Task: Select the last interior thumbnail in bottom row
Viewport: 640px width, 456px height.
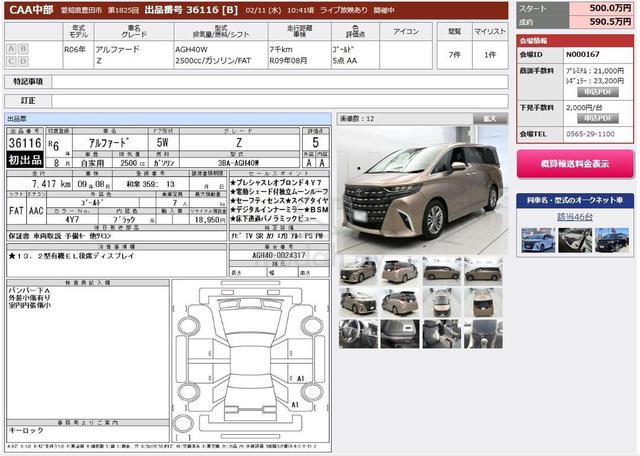Action: pos(483,334)
